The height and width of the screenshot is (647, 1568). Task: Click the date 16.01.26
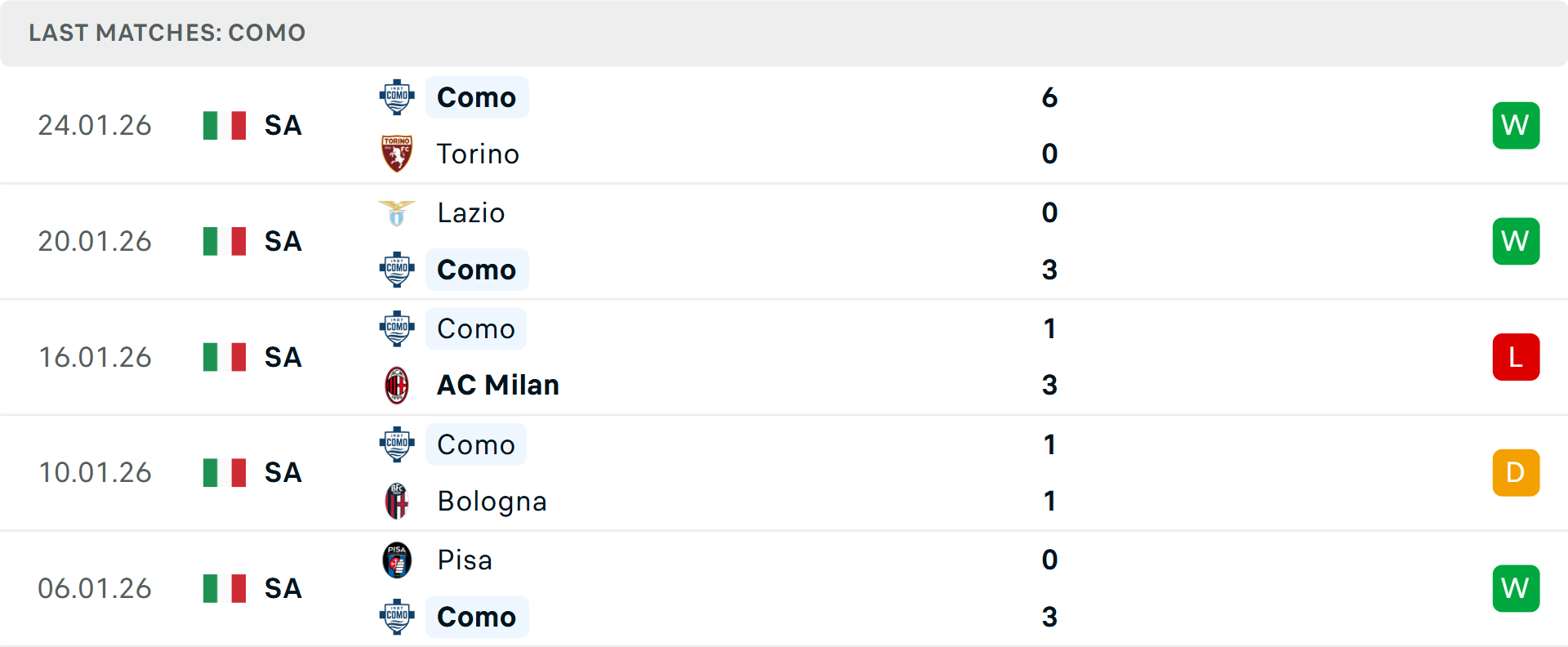pos(95,357)
